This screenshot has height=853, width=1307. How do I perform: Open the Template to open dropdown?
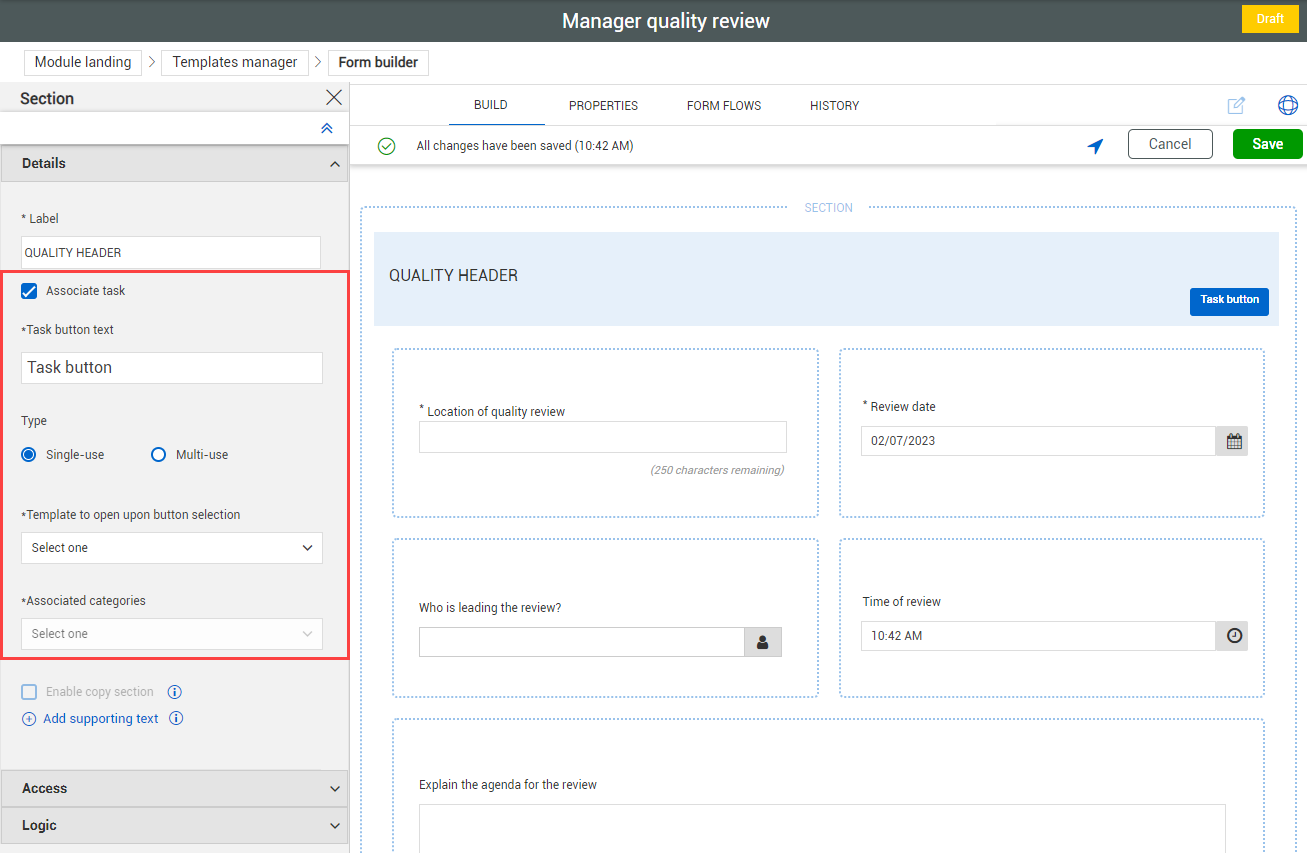tap(171, 548)
